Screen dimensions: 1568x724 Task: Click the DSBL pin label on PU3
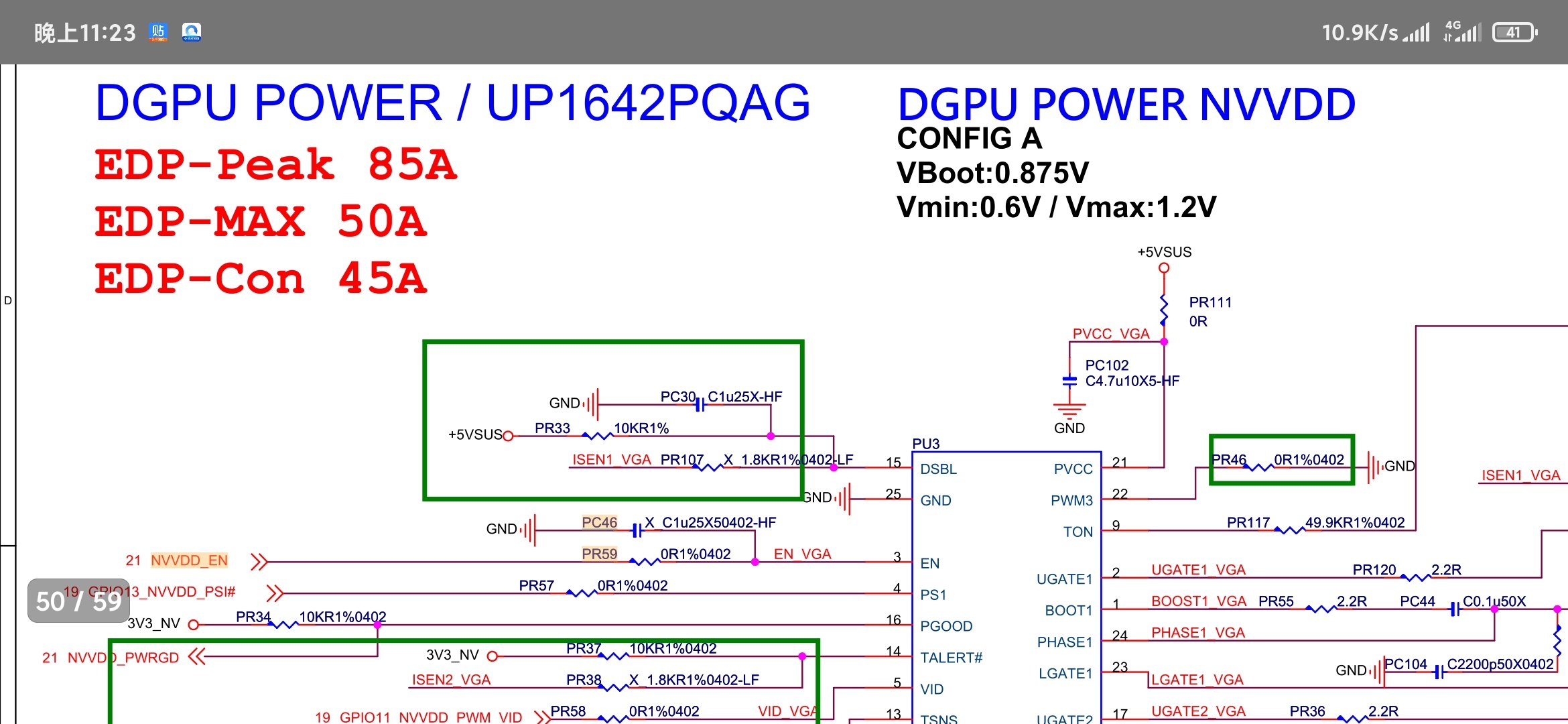(x=938, y=469)
